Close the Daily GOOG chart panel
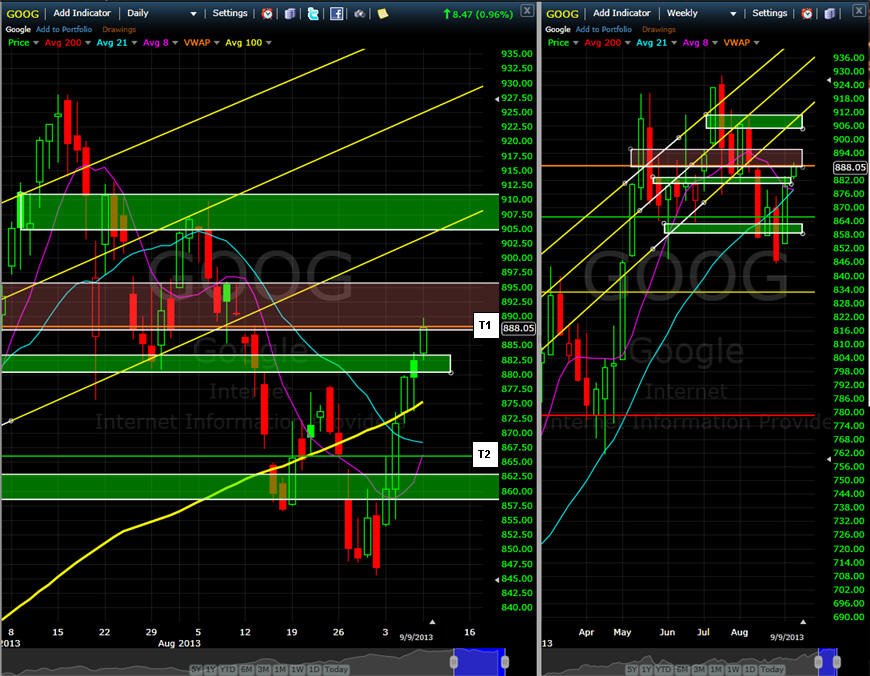 pyautogui.click(x=527, y=11)
